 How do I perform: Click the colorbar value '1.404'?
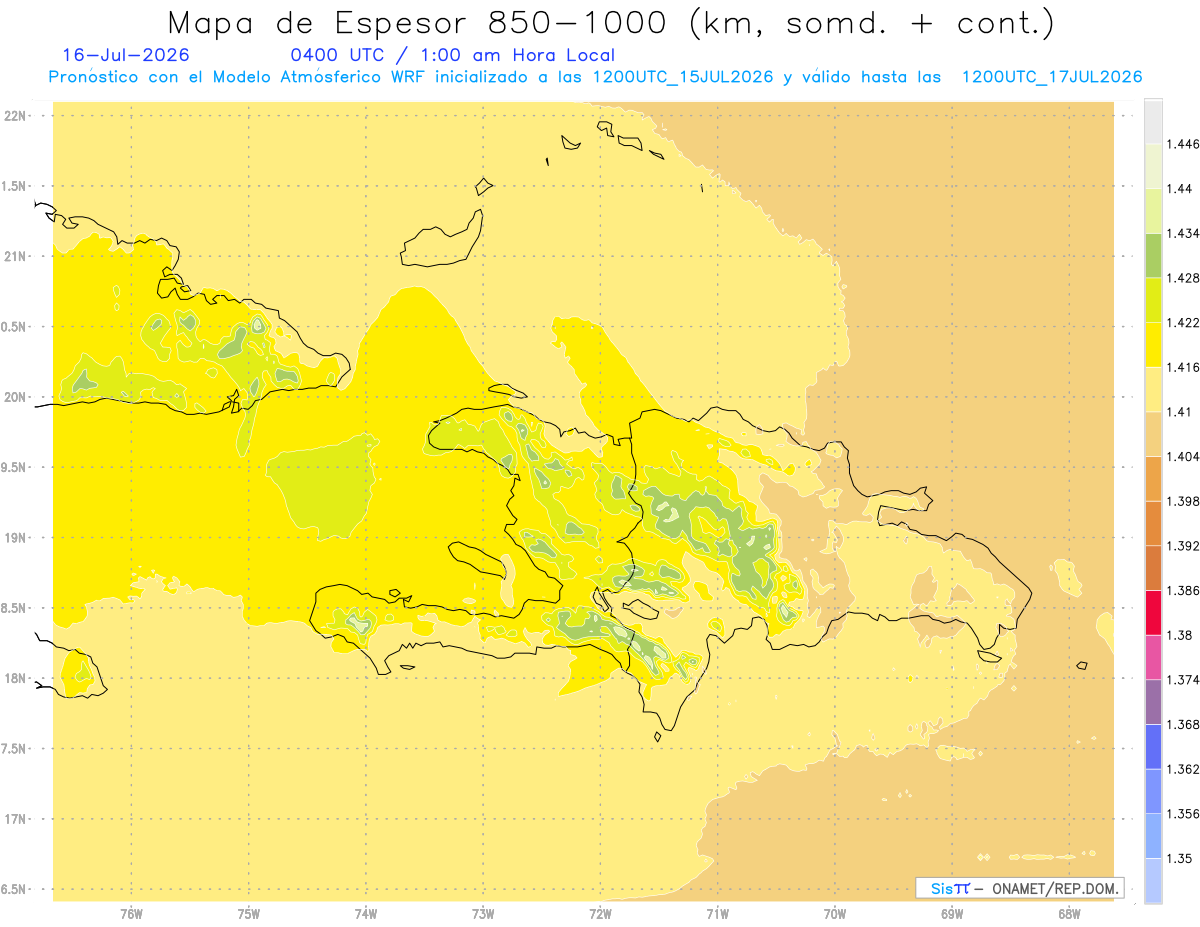pos(1183,456)
